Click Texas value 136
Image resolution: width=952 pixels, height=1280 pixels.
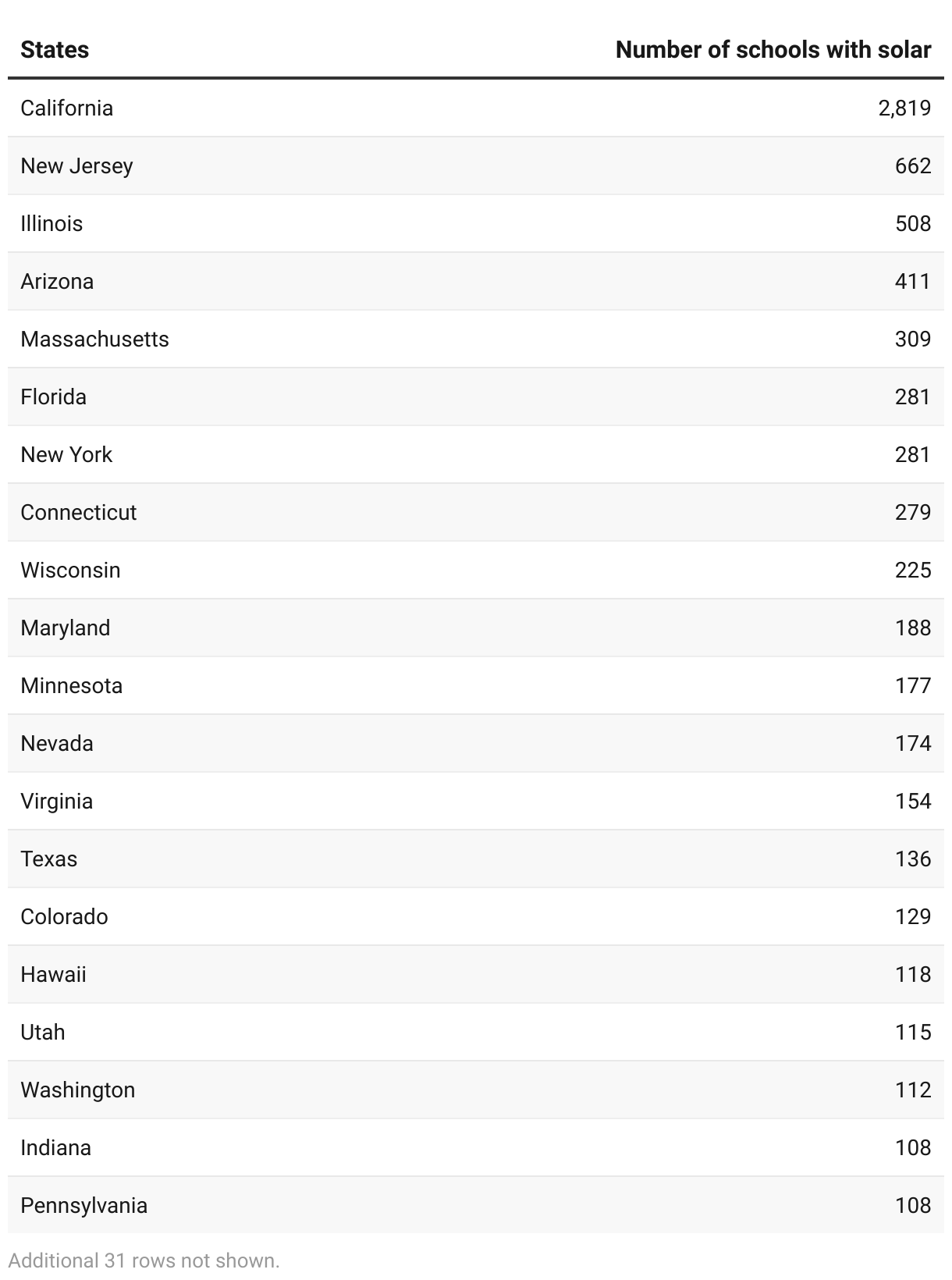pos(913,859)
